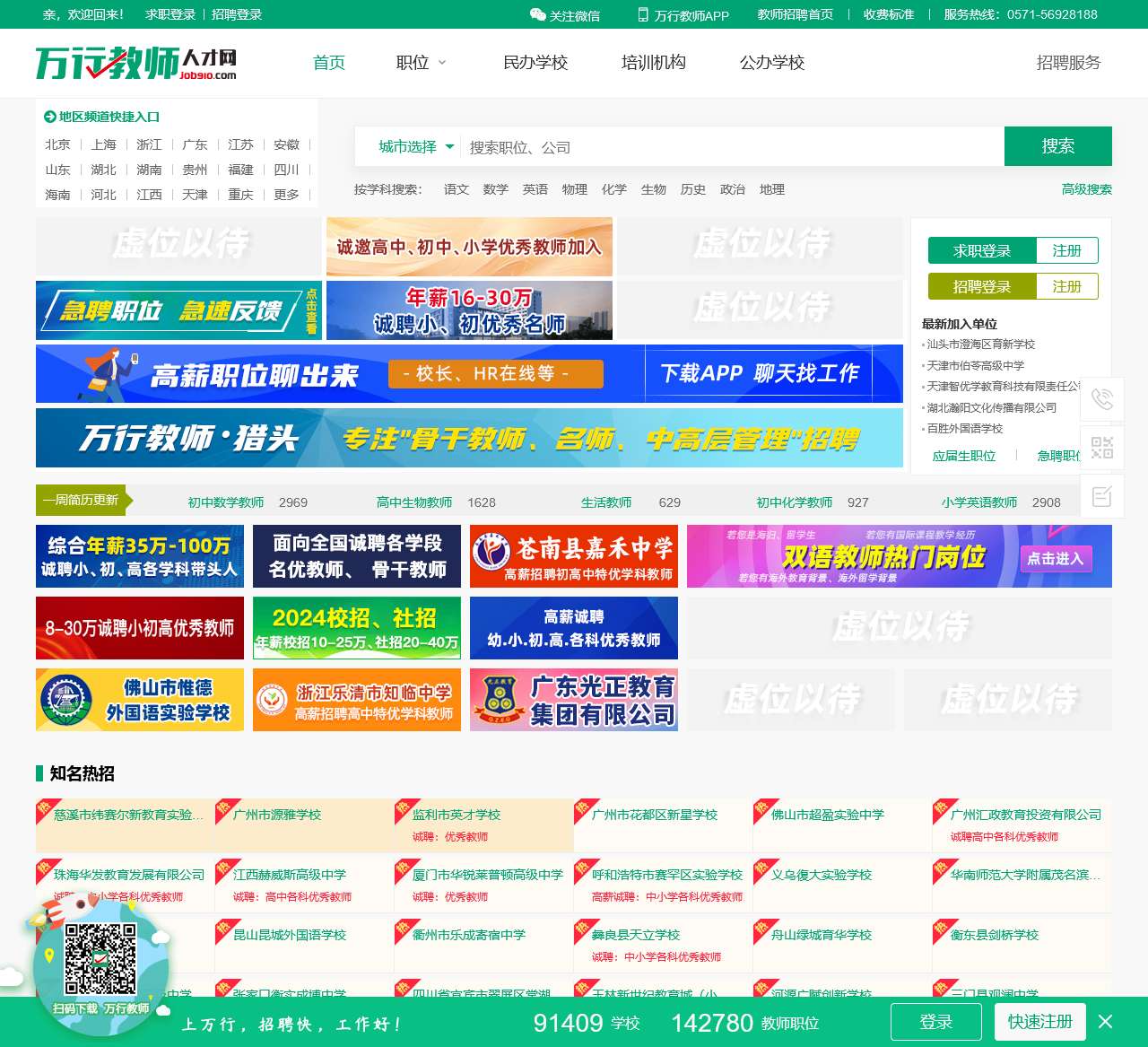
Task: Show more regions via 更多
Action: tap(286, 195)
